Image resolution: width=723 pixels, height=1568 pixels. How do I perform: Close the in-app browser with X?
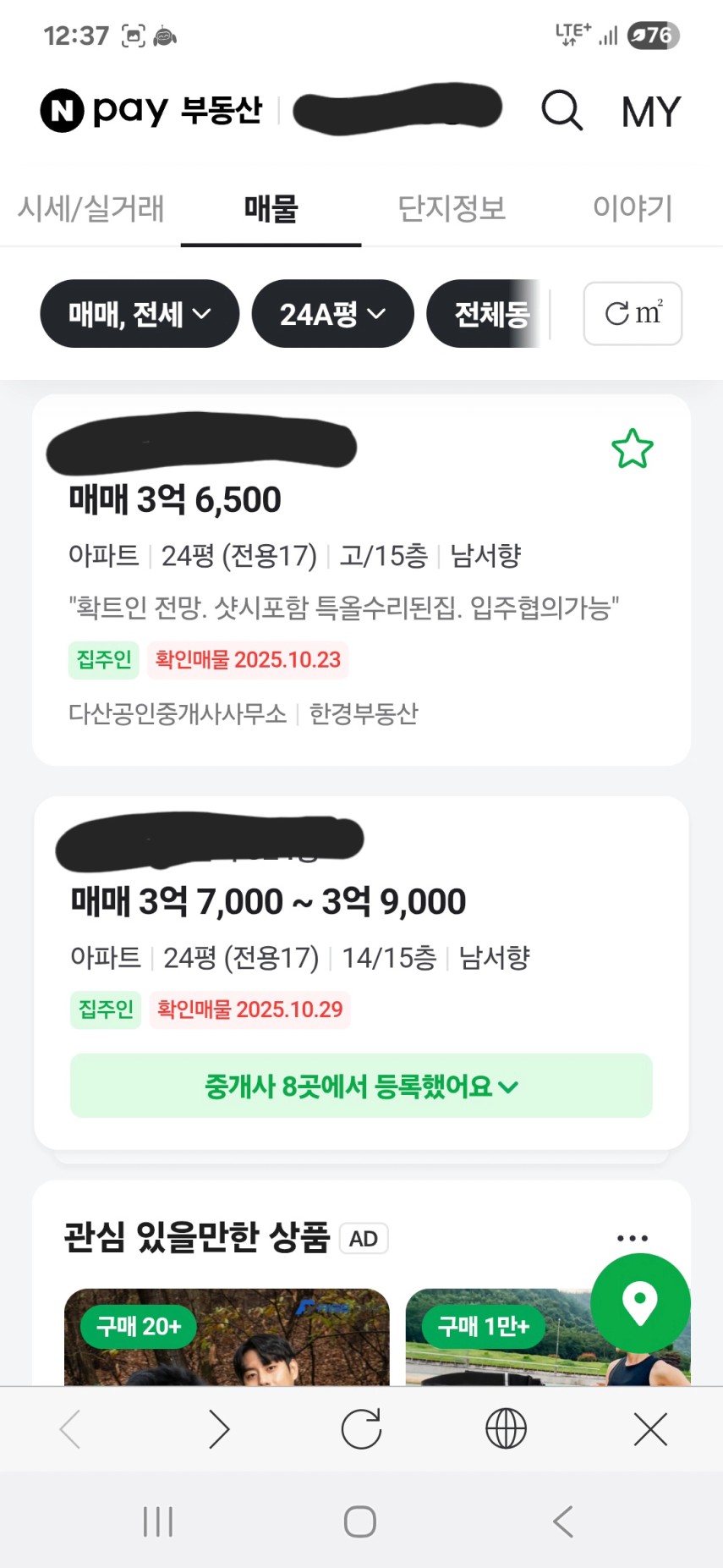(x=650, y=1430)
